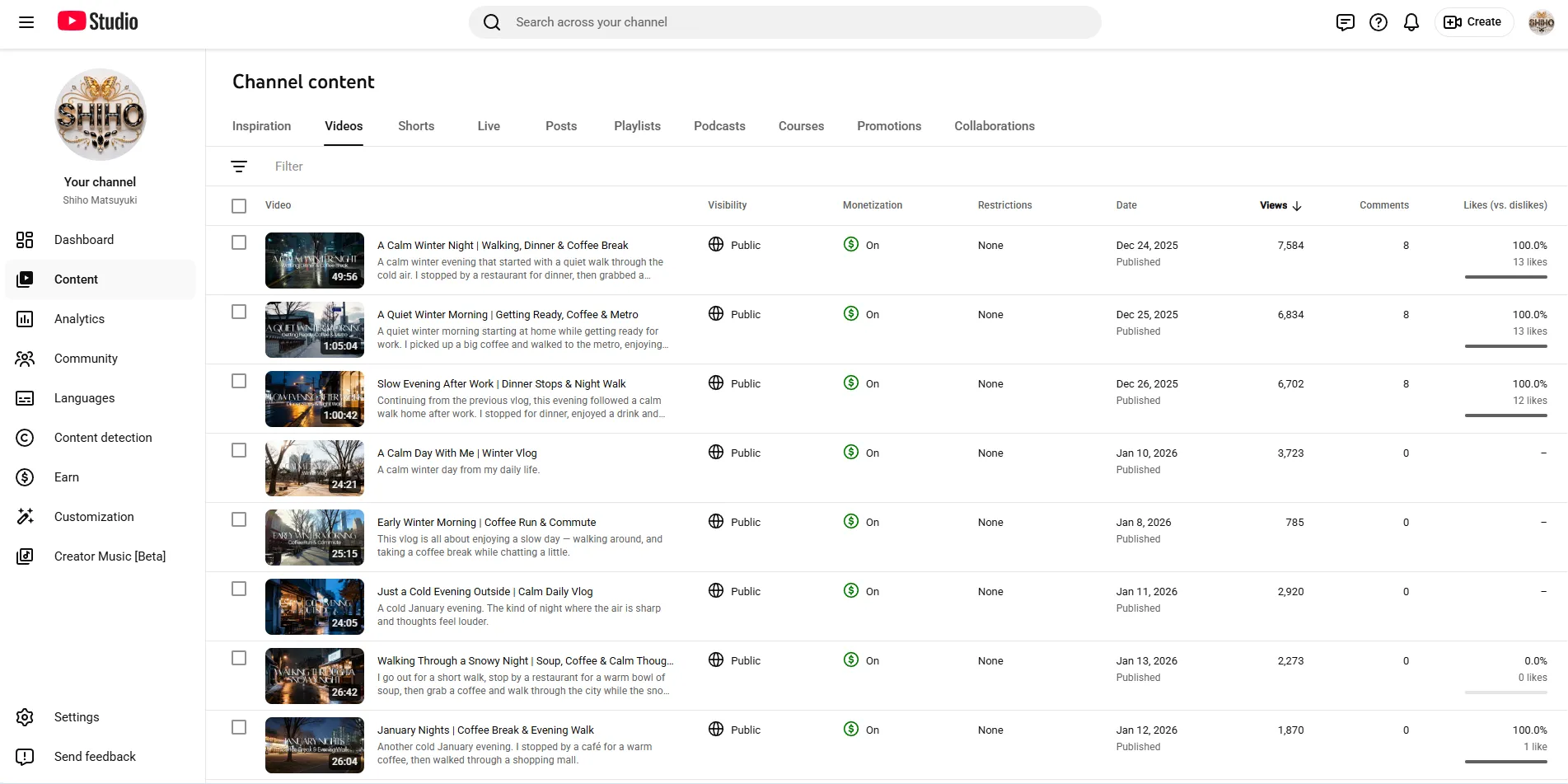Viewport: 1568px width, 784px height.
Task: Click the search magnifier icon
Action: pyautogui.click(x=492, y=22)
